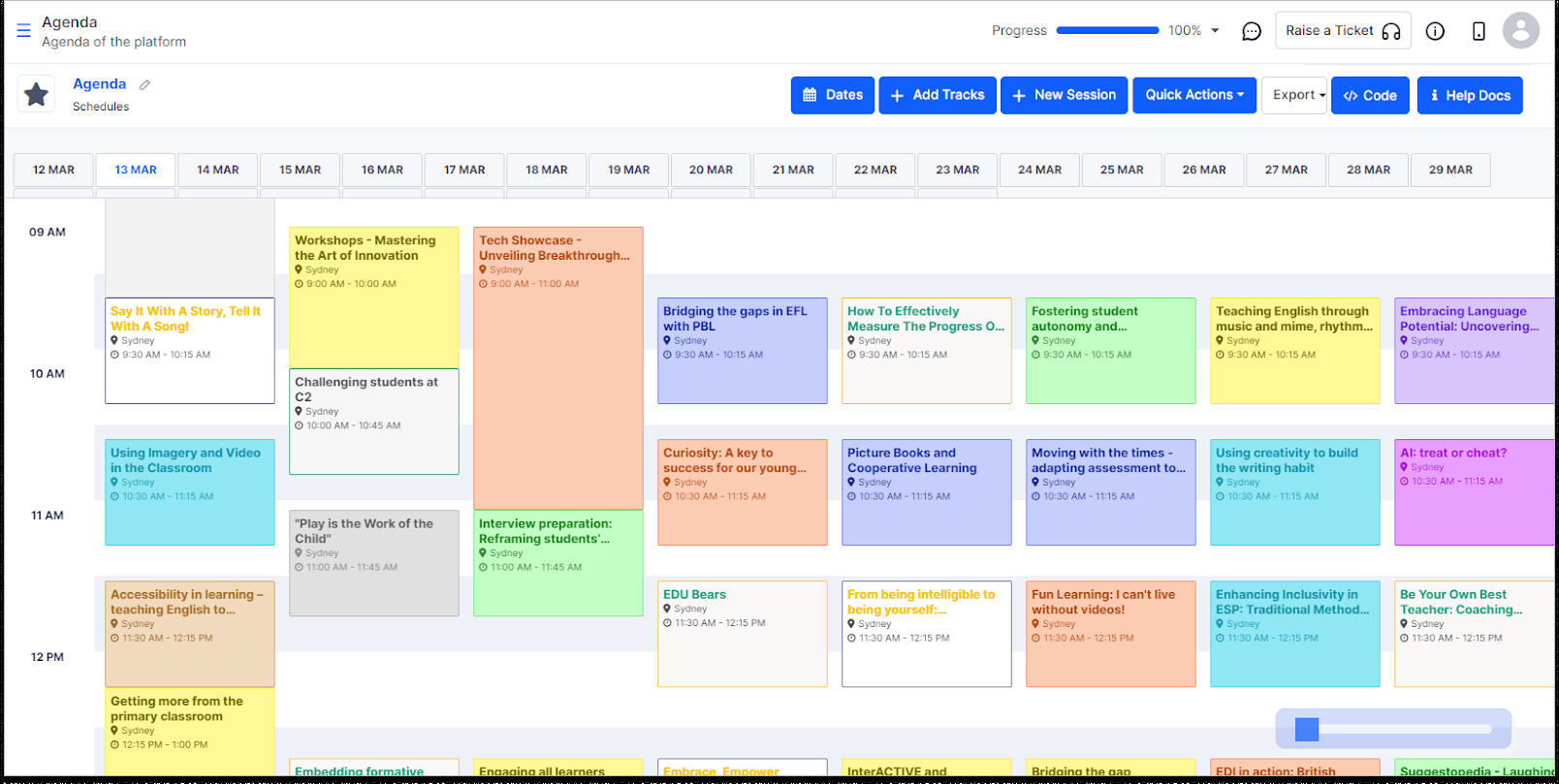Viewport: 1559px width, 784px height.
Task: Open 'Tech Showcase' session card
Action: click(558, 368)
